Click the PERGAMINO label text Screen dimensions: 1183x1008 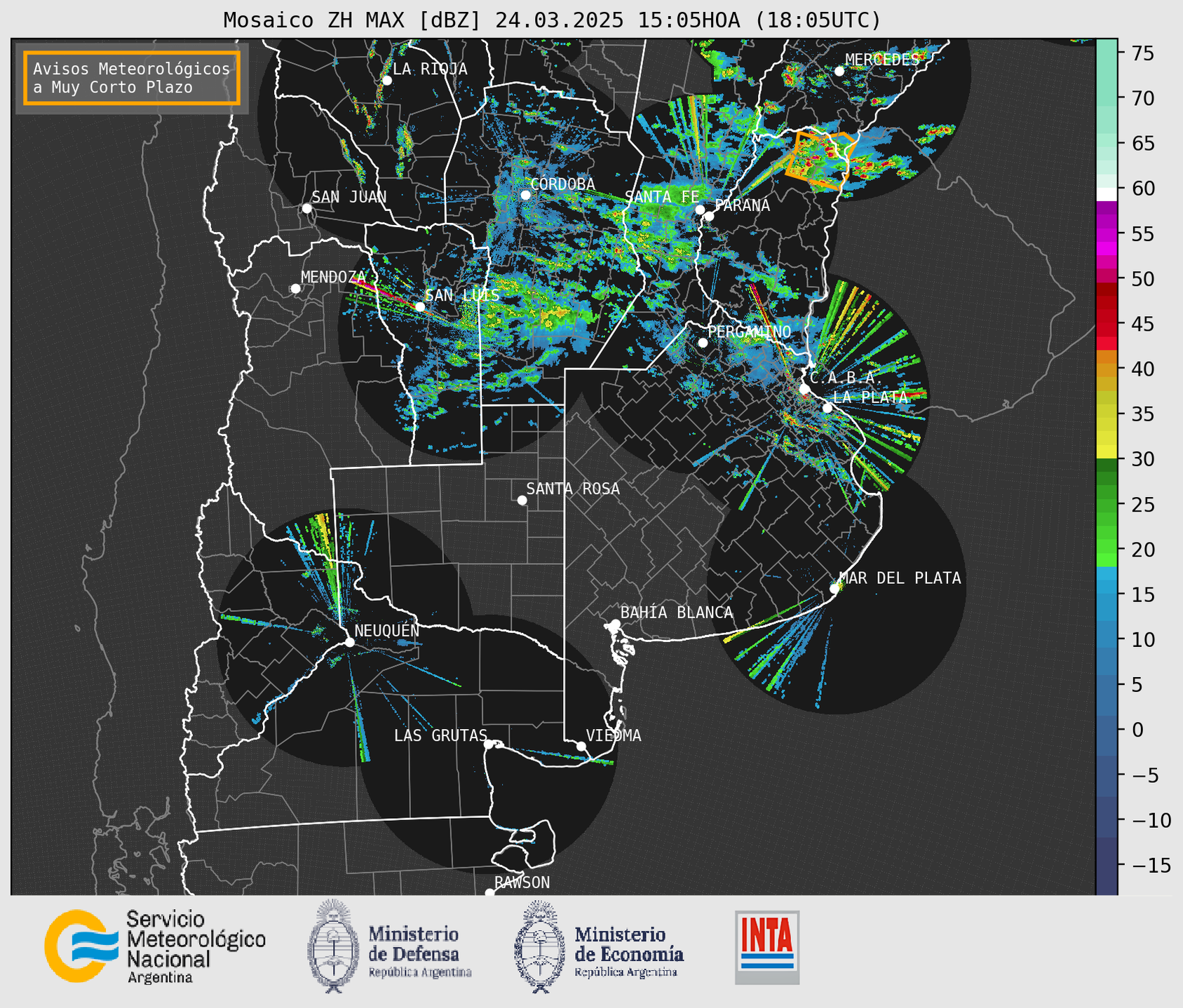point(750,332)
